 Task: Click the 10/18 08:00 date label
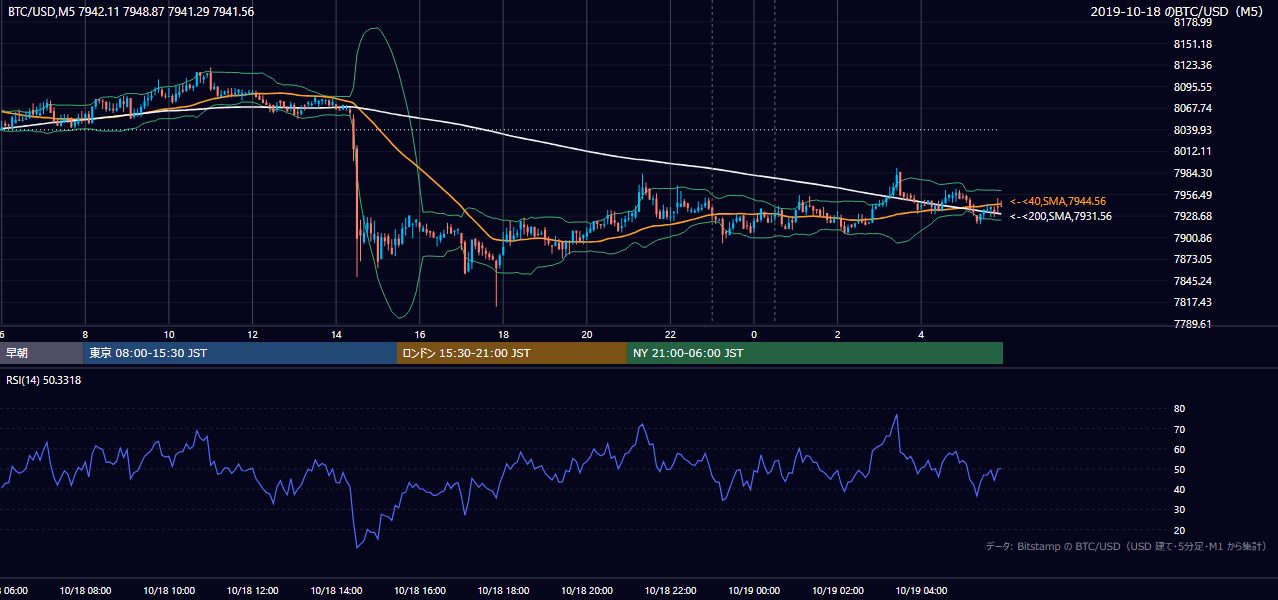85,591
